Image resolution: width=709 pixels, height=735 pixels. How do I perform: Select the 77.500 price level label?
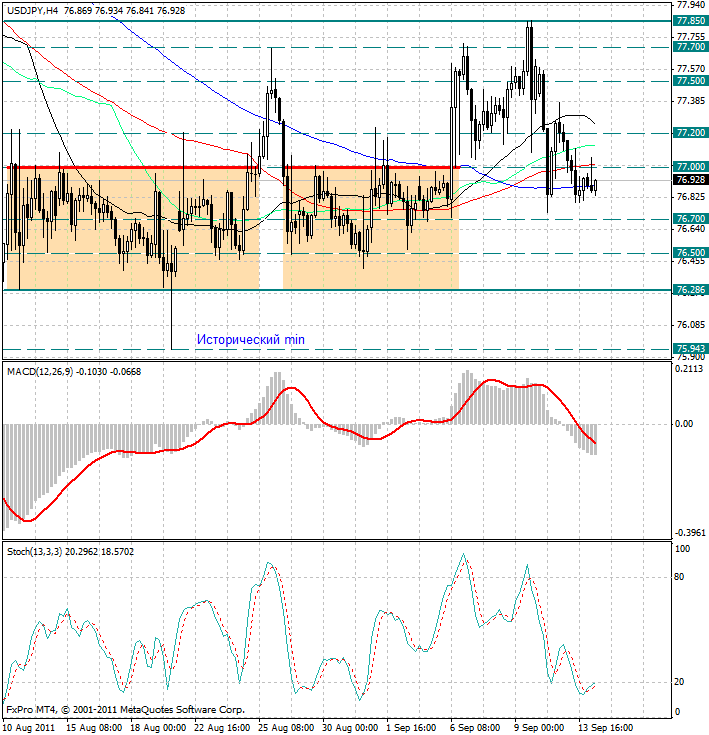[691, 81]
